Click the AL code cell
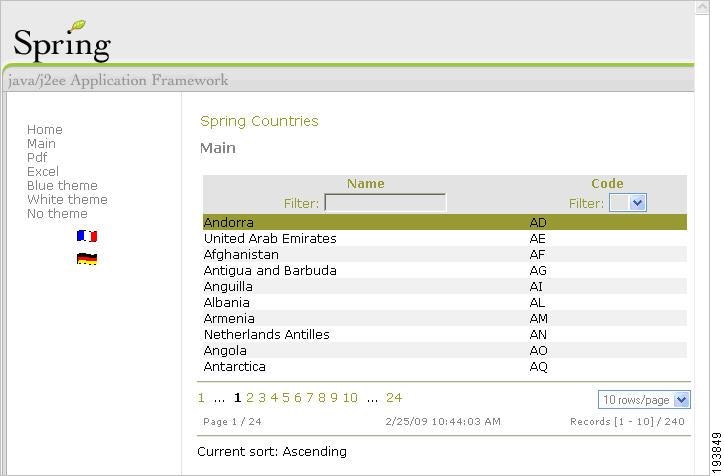 pos(537,302)
